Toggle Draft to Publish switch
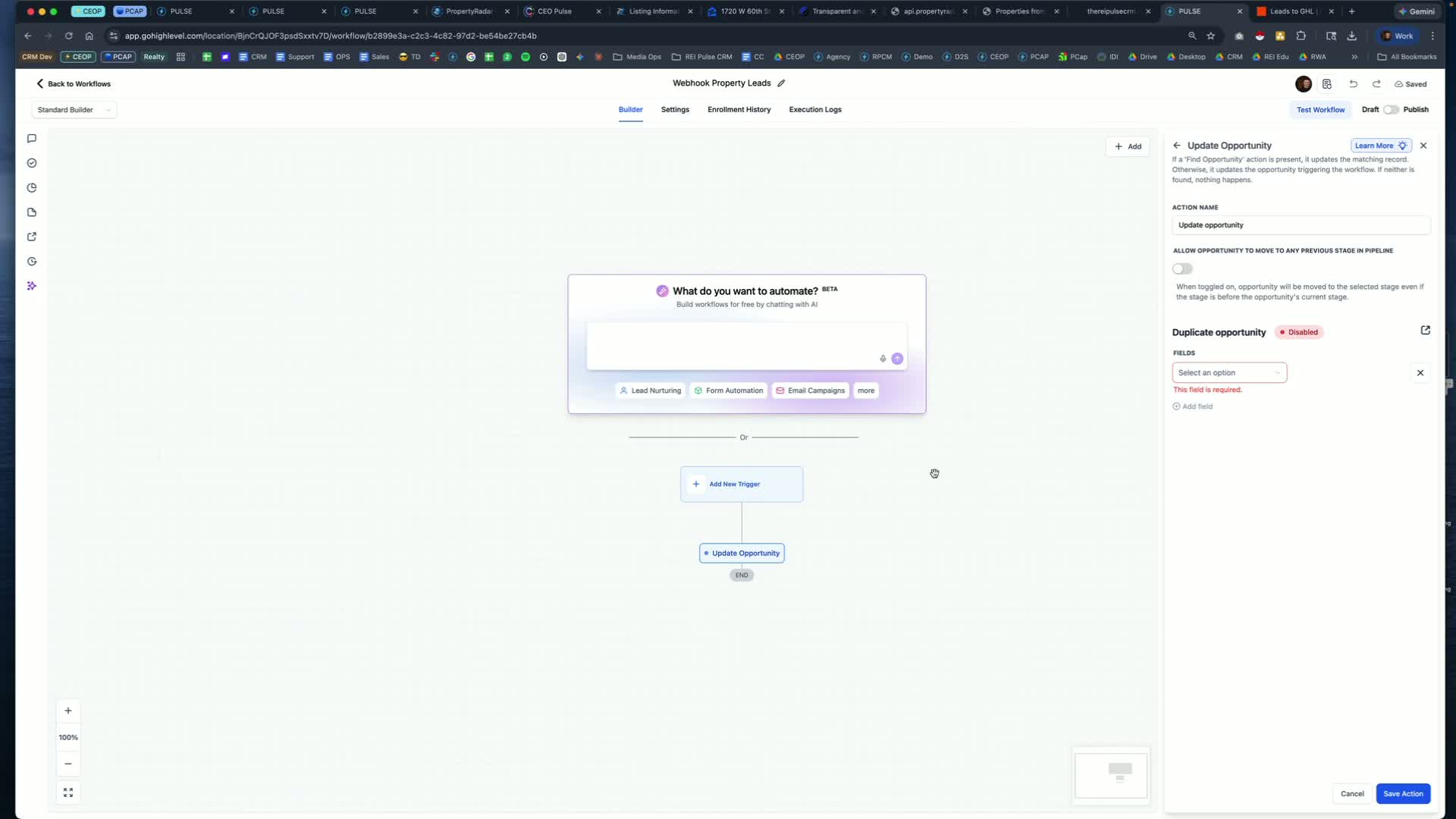 [1391, 110]
